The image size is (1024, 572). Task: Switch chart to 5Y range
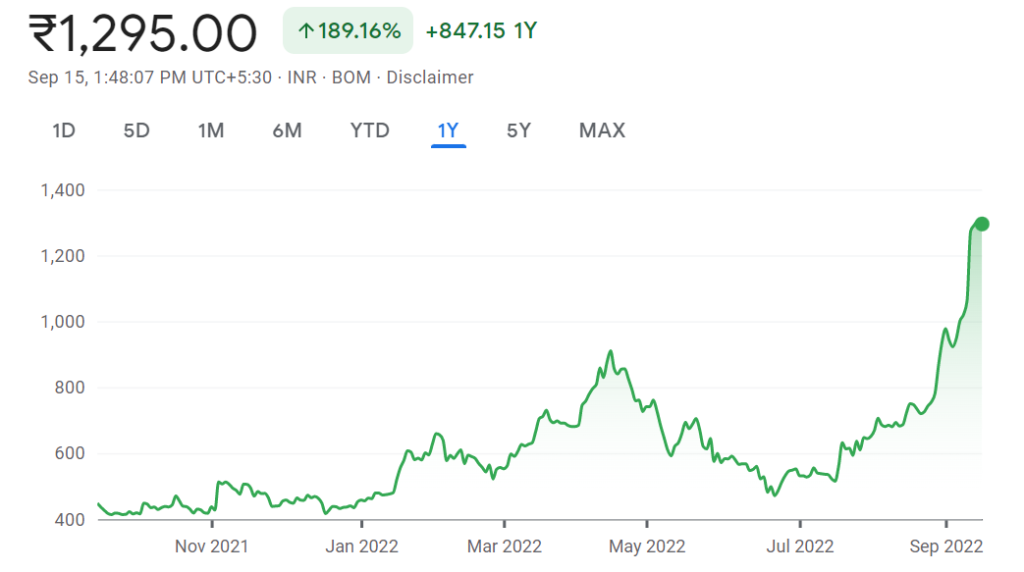tap(518, 130)
